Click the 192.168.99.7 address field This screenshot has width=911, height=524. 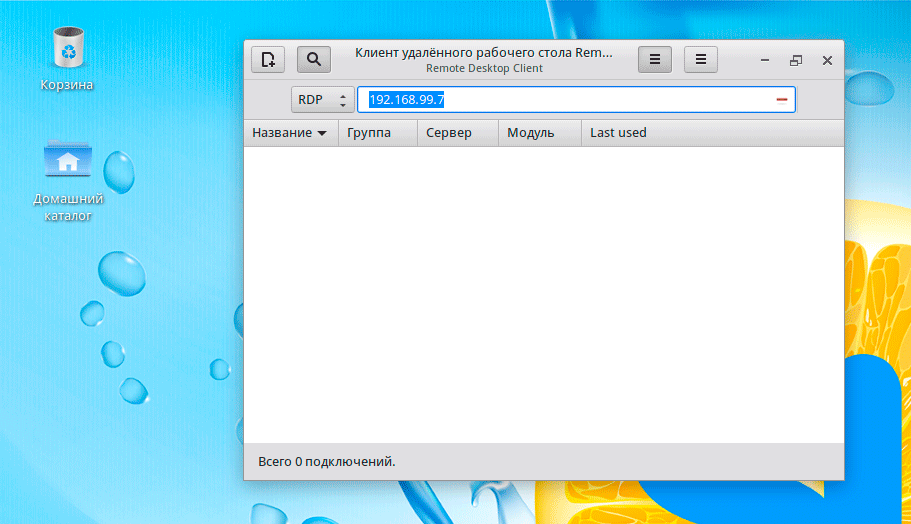[x=560, y=100]
